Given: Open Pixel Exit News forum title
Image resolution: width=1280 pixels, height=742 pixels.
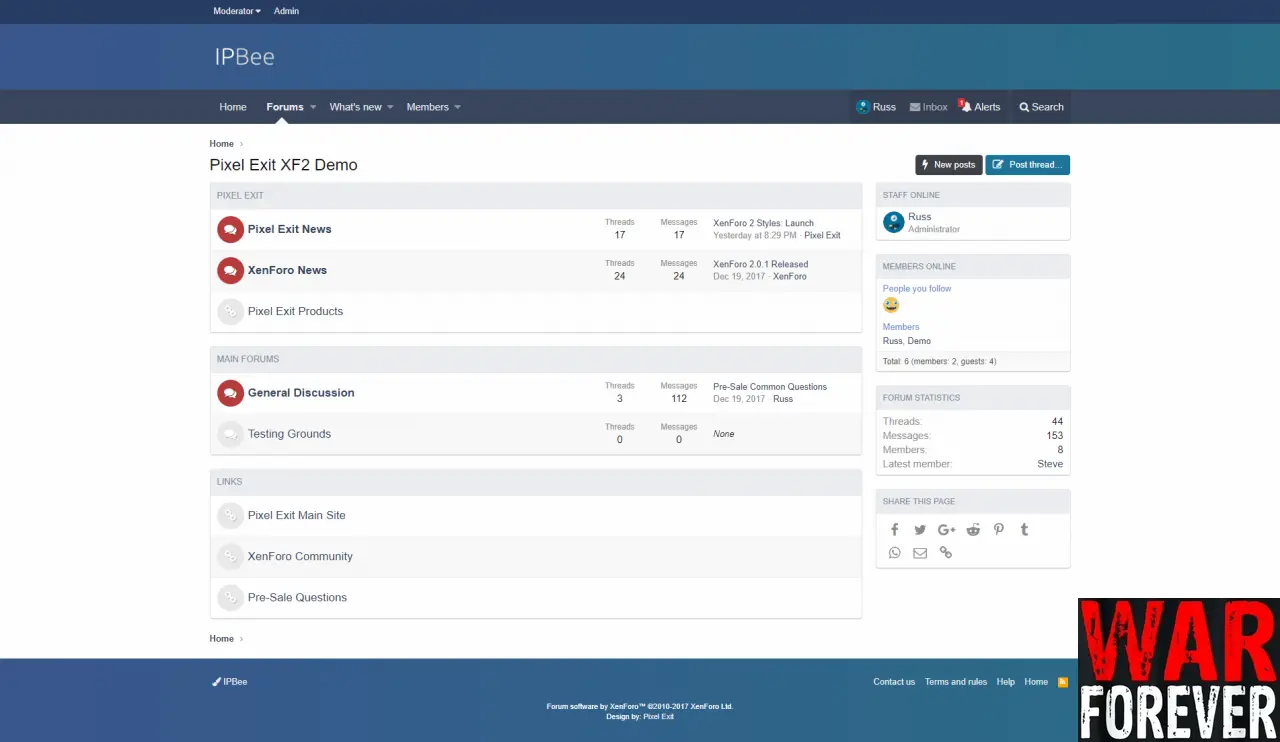Looking at the screenshot, I should click(x=289, y=229).
